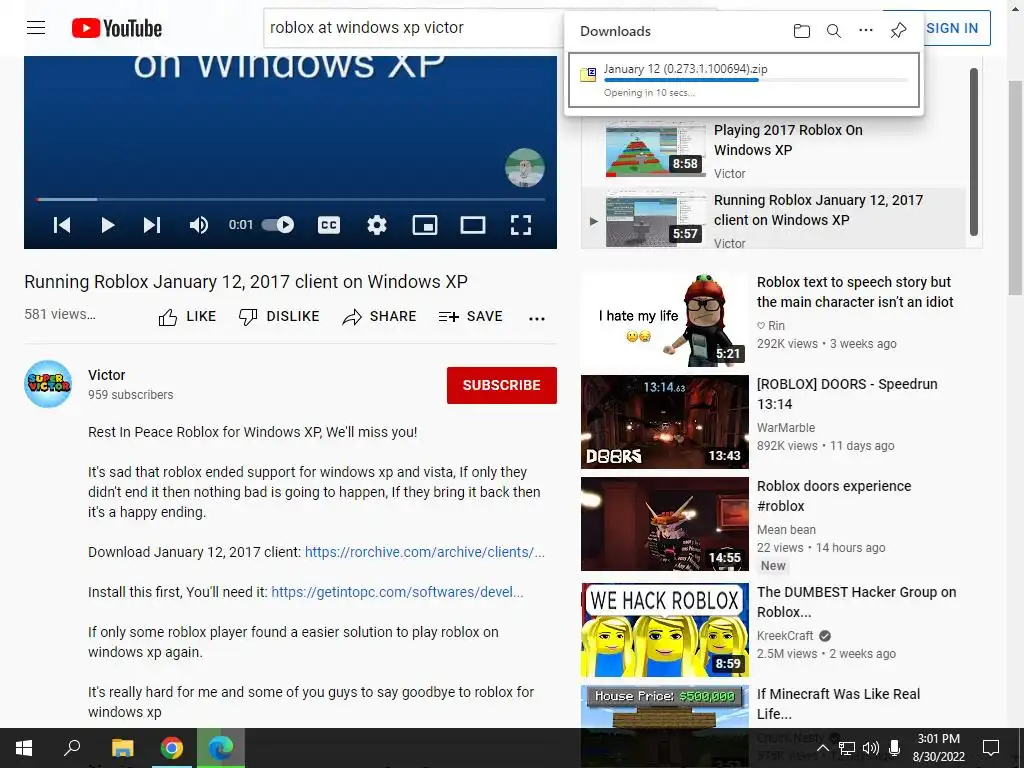
Task: Click the 581 views count
Action: tap(59, 314)
